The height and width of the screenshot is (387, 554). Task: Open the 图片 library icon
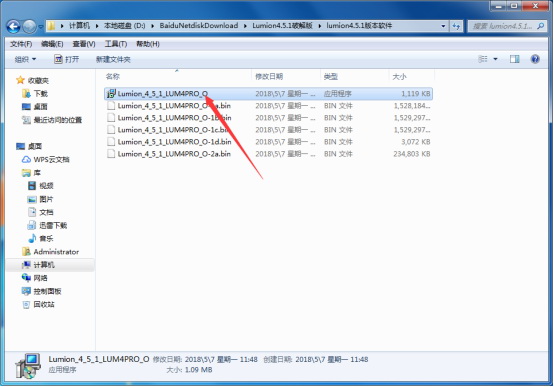[x=32, y=199]
